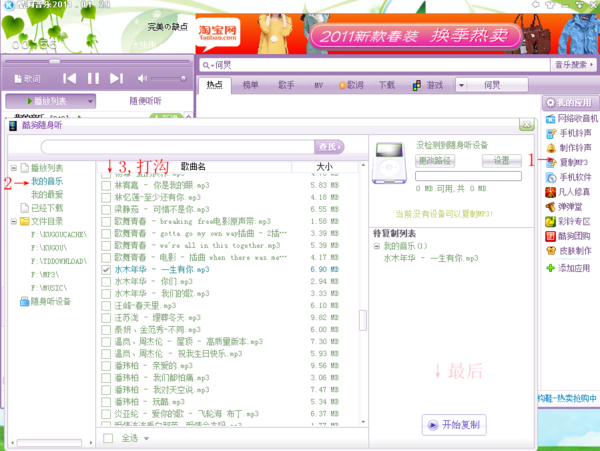Mute the volume speaker icon
The image size is (600, 451).
[x=142, y=79]
